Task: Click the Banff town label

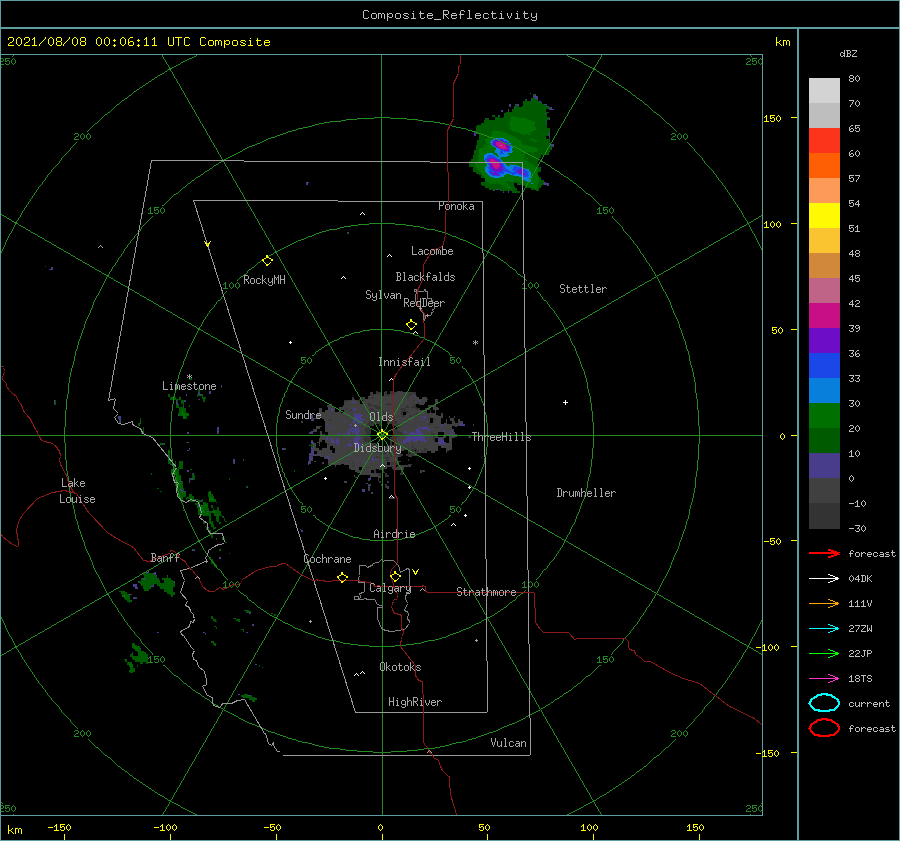Action: pyautogui.click(x=165, y=557)
